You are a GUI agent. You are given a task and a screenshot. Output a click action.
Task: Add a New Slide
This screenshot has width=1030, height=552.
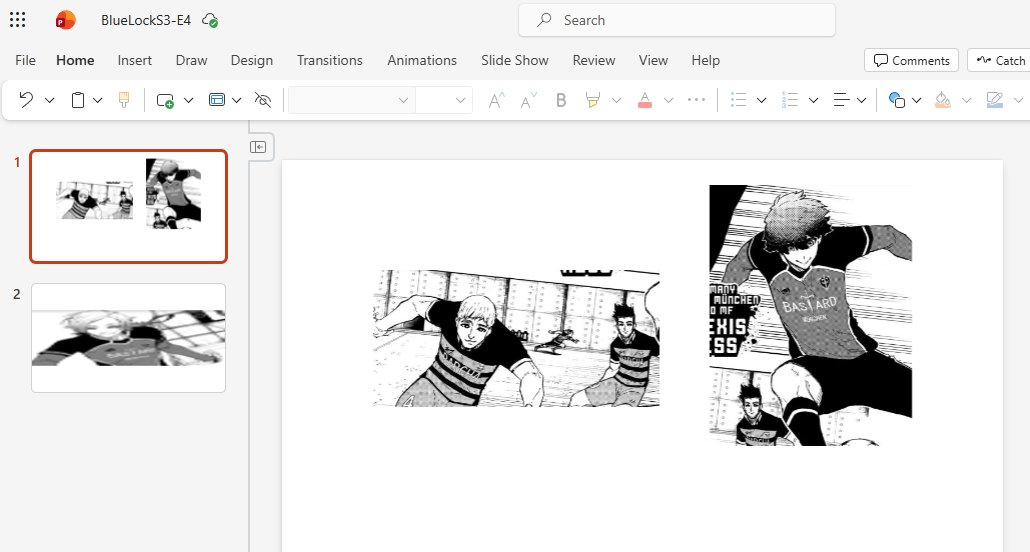[x=165, y=100]
